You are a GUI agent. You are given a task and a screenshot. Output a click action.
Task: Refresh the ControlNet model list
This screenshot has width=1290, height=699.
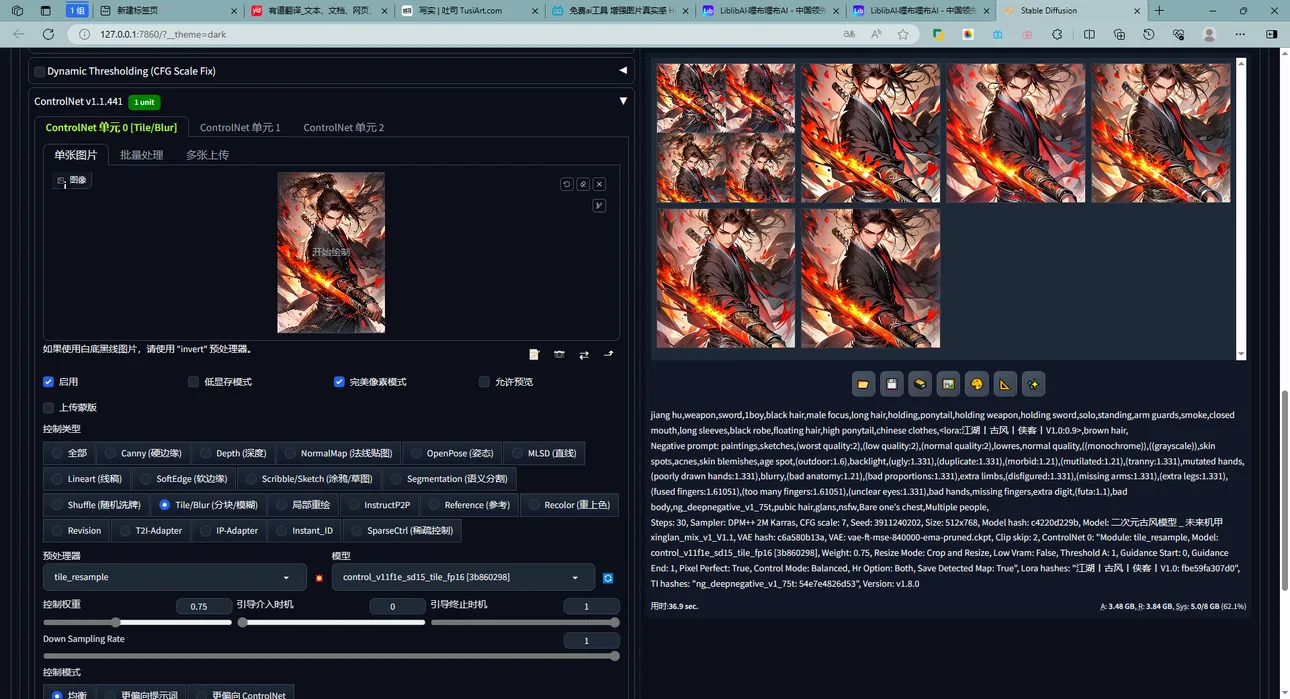[x=608, y=578]
